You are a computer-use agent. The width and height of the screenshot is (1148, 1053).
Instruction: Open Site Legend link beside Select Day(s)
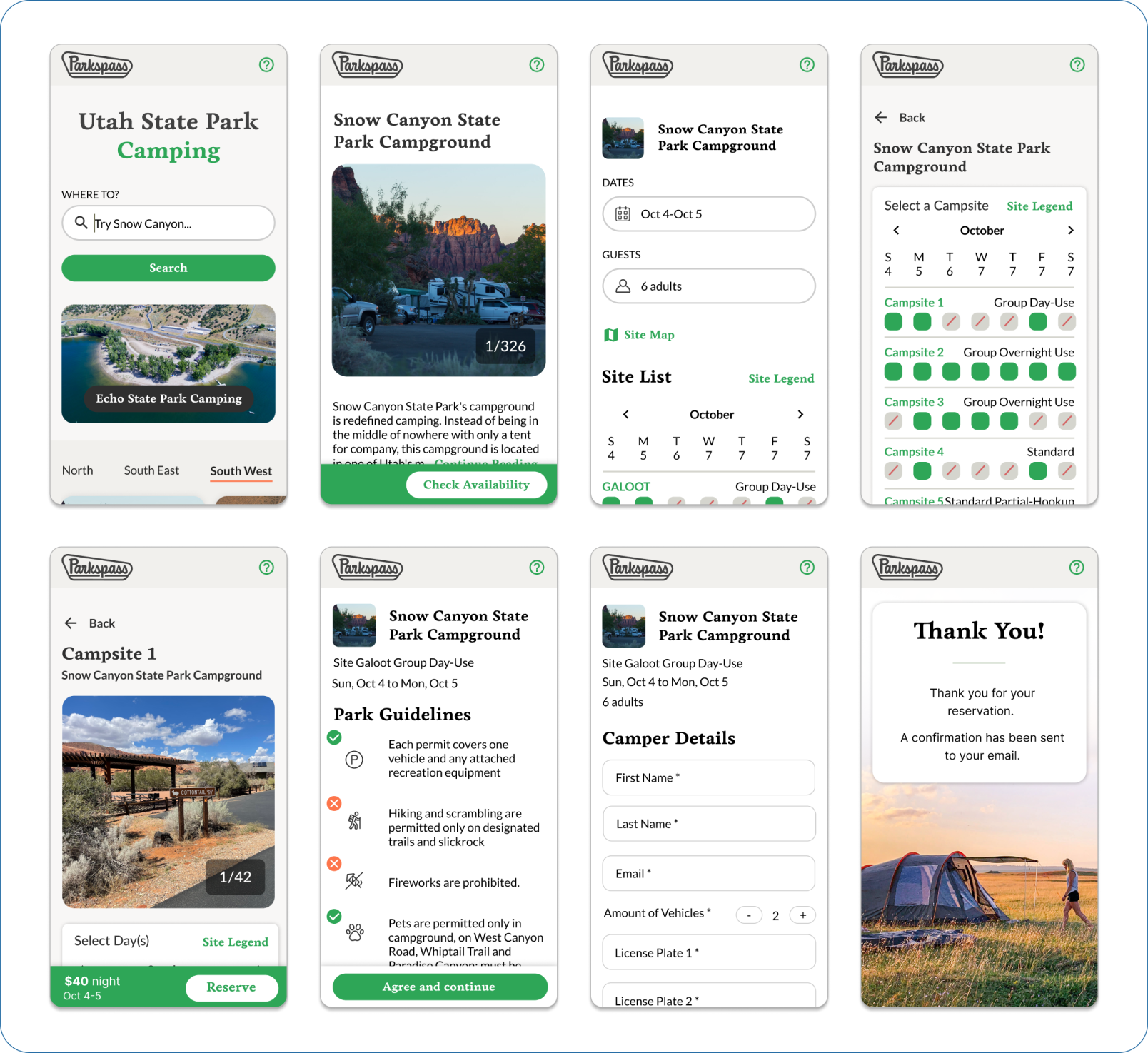[x=236, y=942]
